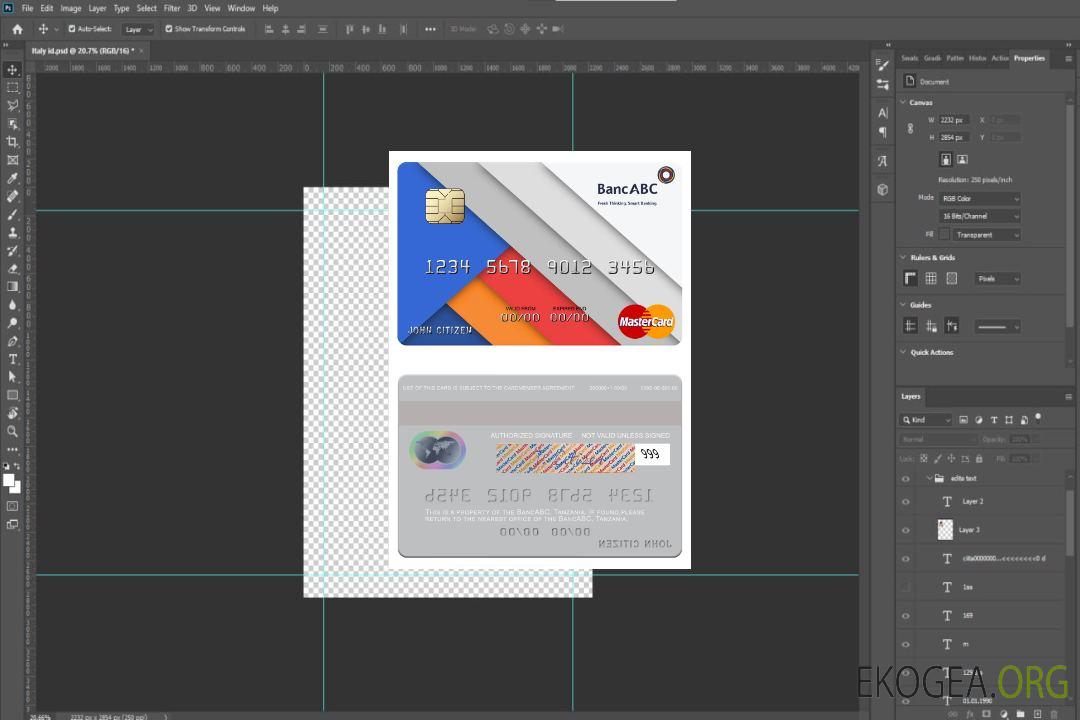
Task: Open the 3D panel cube icon
Action: pos(883,189)
